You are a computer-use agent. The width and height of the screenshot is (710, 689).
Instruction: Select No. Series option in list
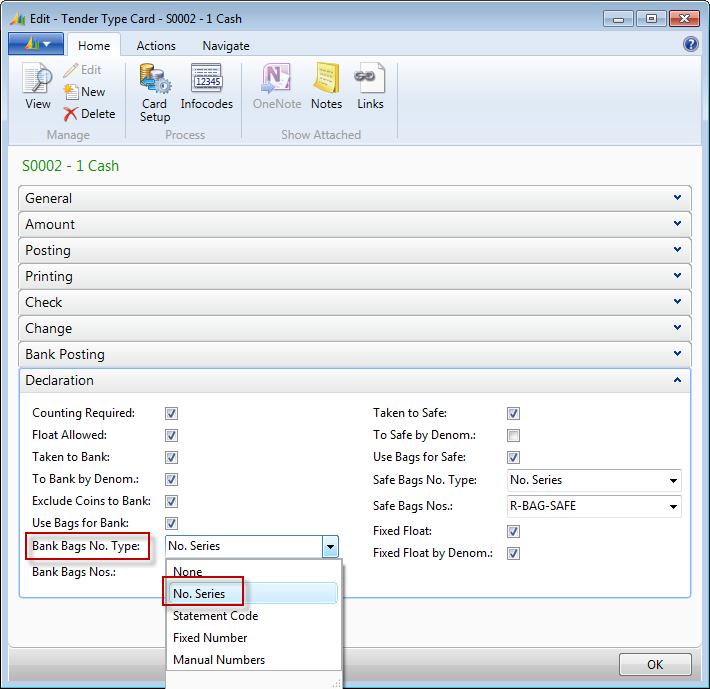click(x=253, y=593)
